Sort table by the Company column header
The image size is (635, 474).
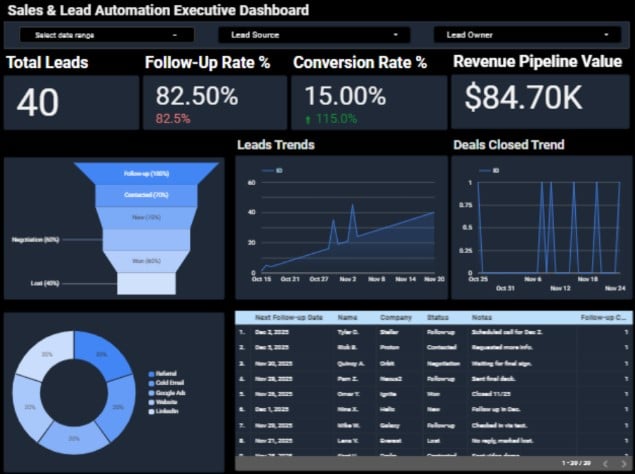pos(396,317)
